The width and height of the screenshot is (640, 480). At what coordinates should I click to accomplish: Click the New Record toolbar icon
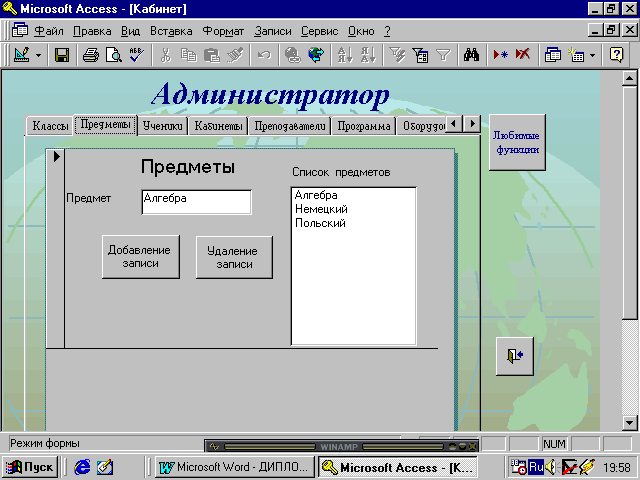[x=502, y=55]
